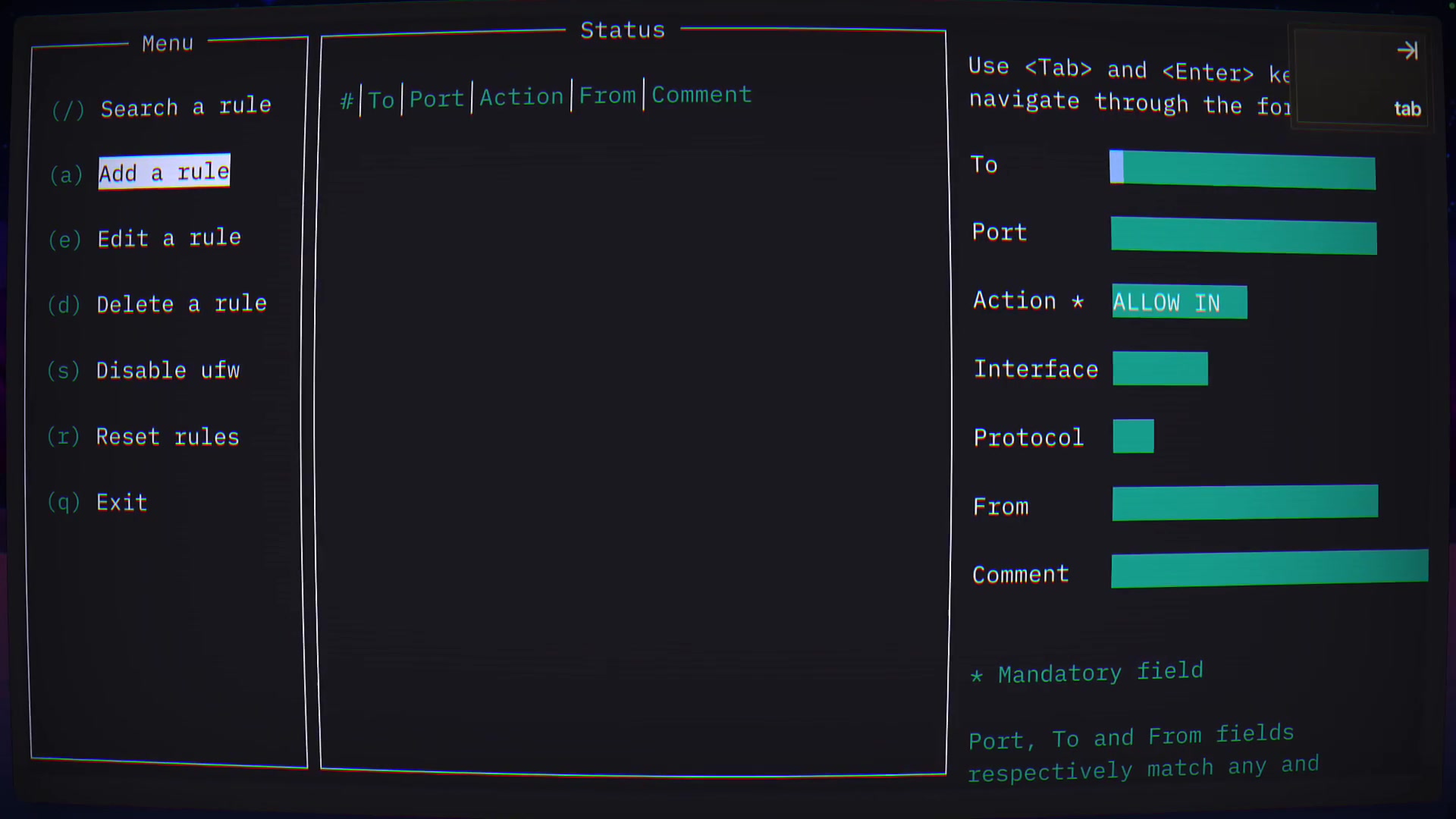Viewport: 1456px width, 819px height.
Task: Focus the Comment input field
Action: click(1269, 570)
